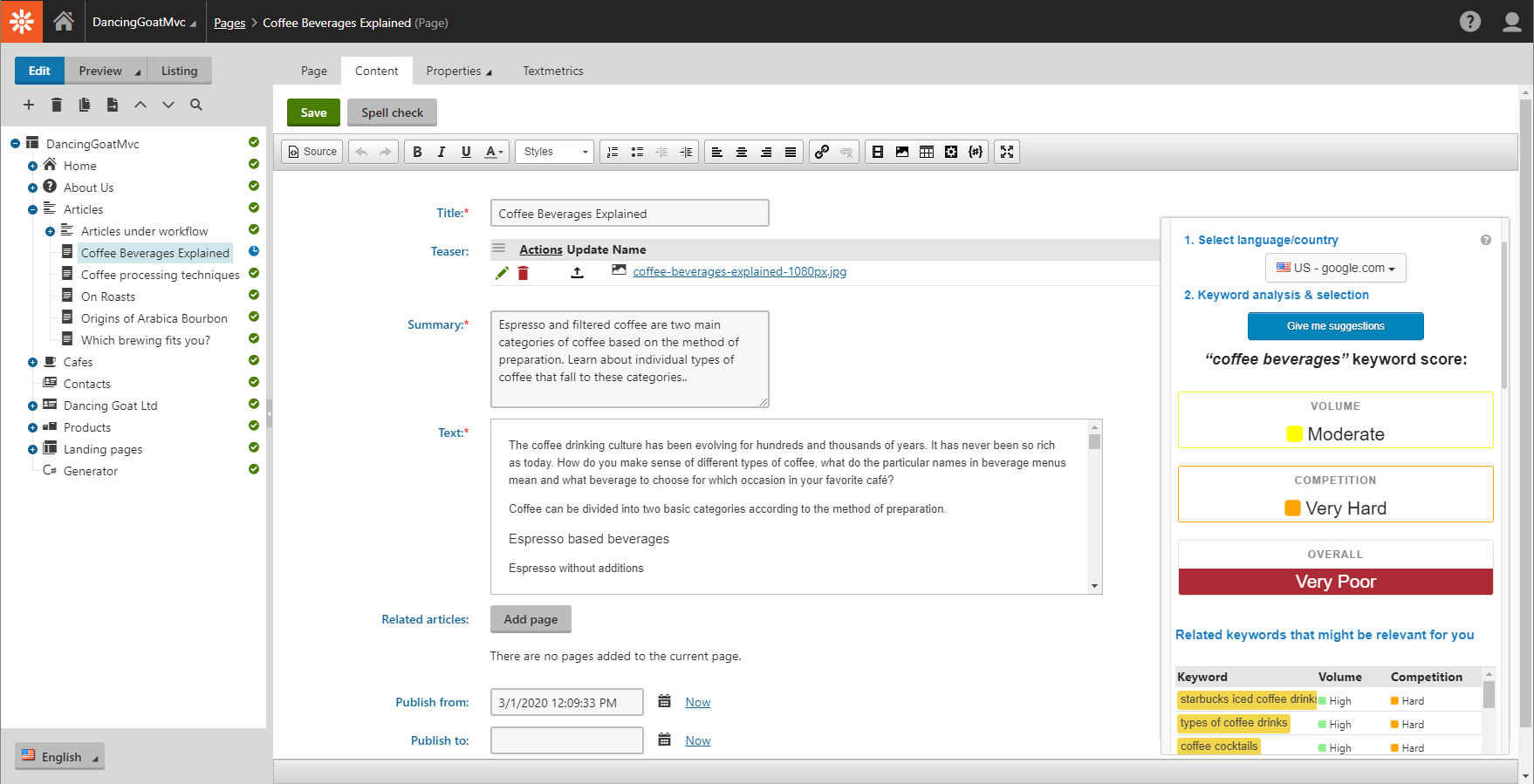Expand the About Us tree node
1534x784 pixels.
click(x=32, y=187)
